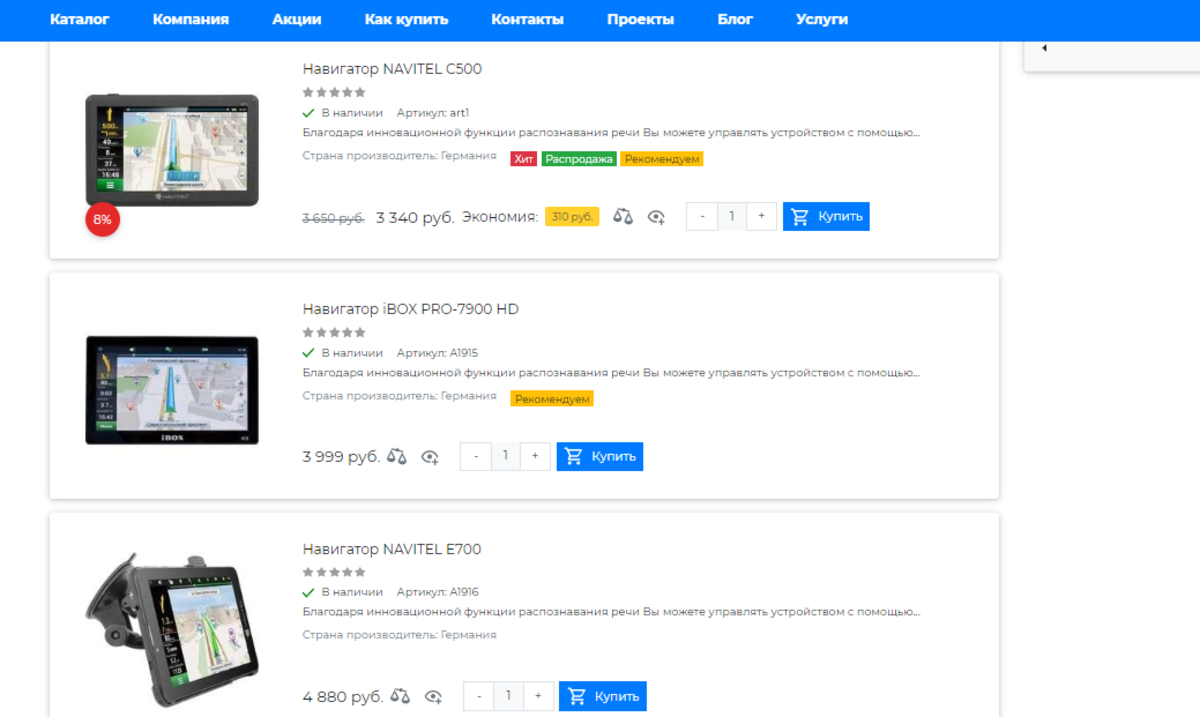Click the 8% discount badge
1200x717 pixels.
[102, 219]
